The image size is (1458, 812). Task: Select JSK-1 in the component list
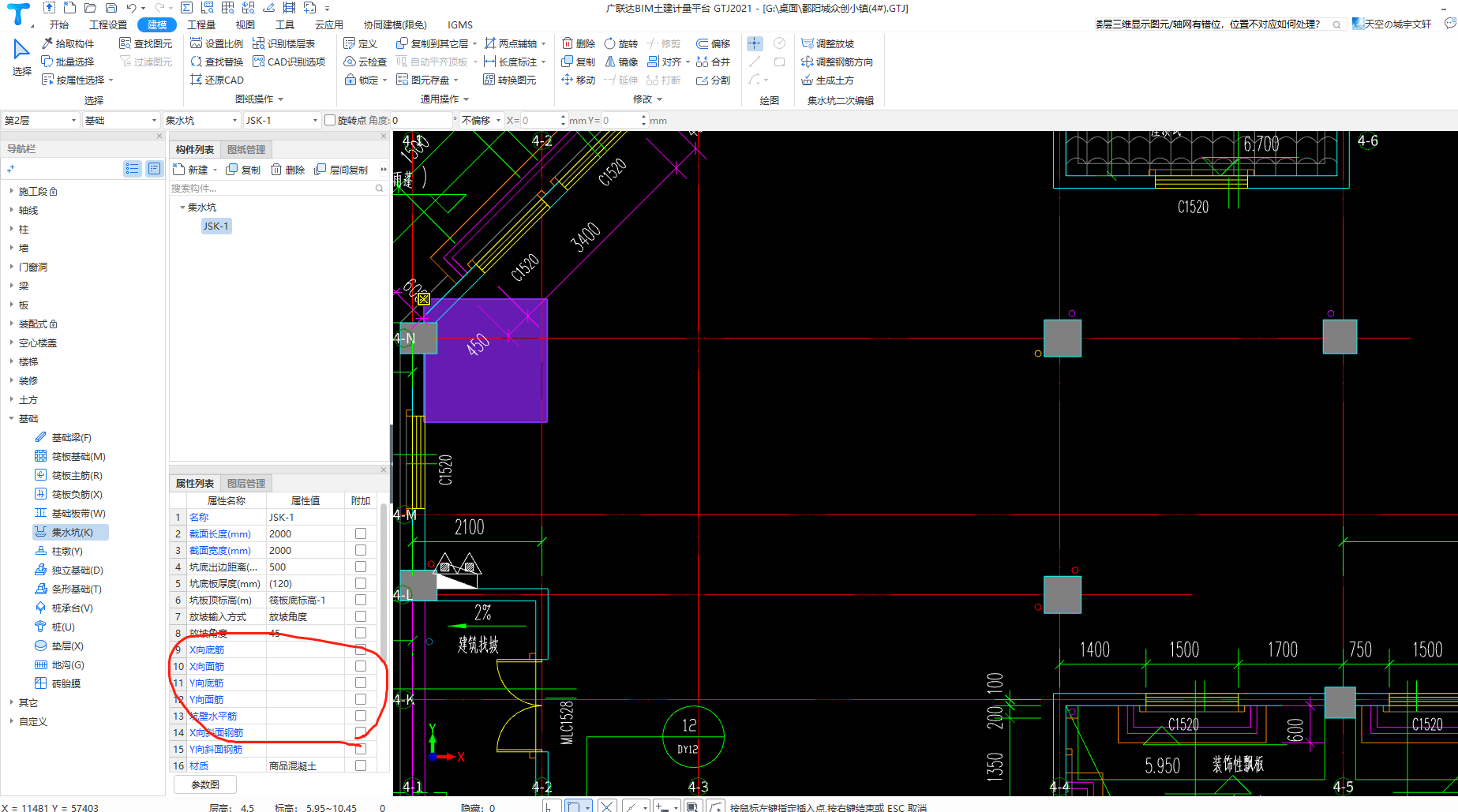coord(216,226)
